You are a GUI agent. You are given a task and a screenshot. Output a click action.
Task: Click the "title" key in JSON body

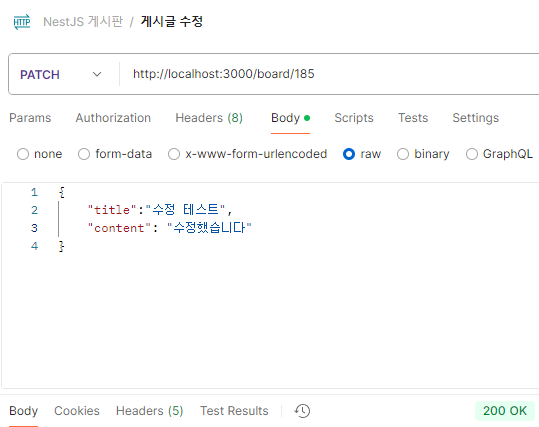[112, 210]
